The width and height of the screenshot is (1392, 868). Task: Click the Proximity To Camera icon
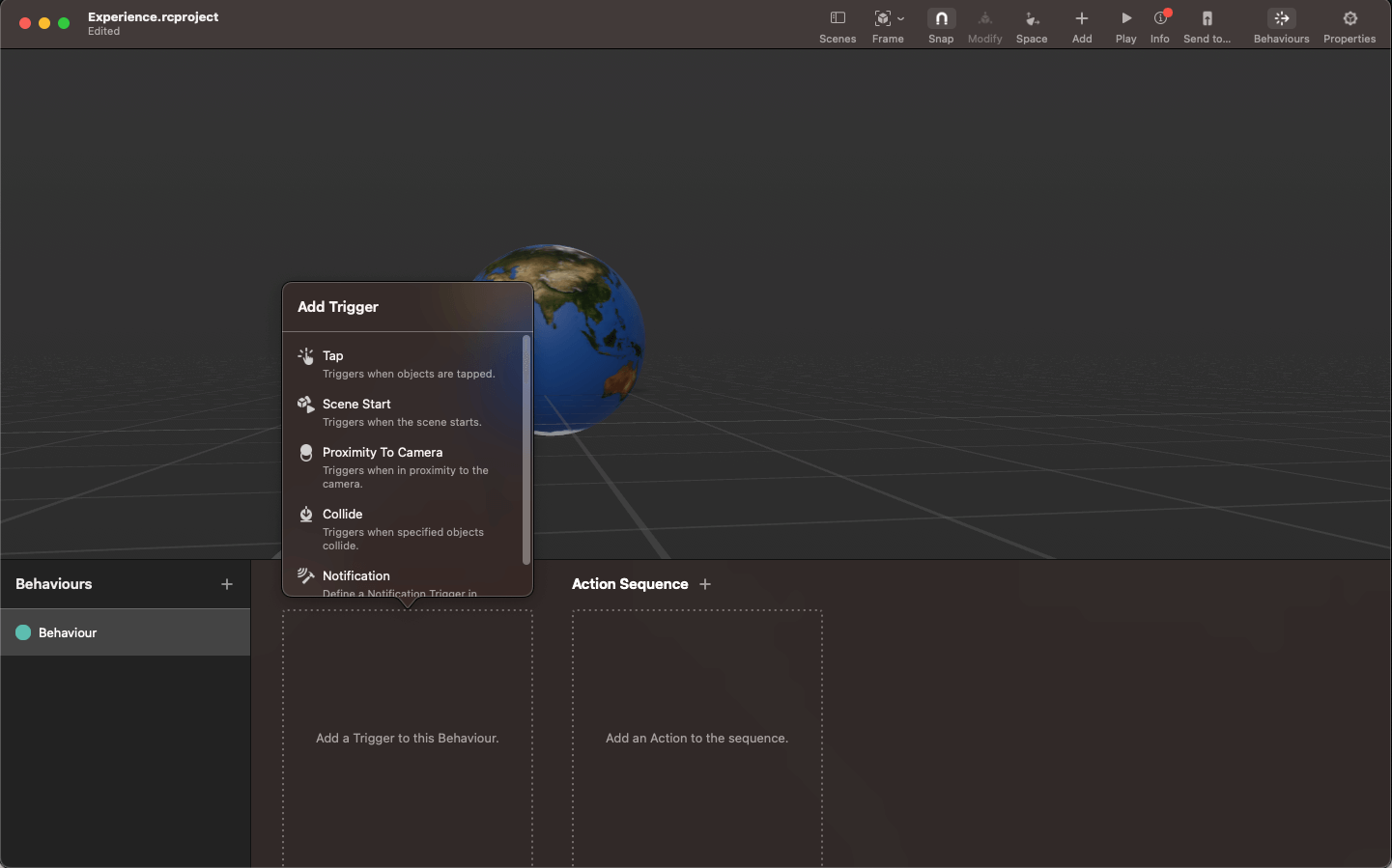point(306,453)
